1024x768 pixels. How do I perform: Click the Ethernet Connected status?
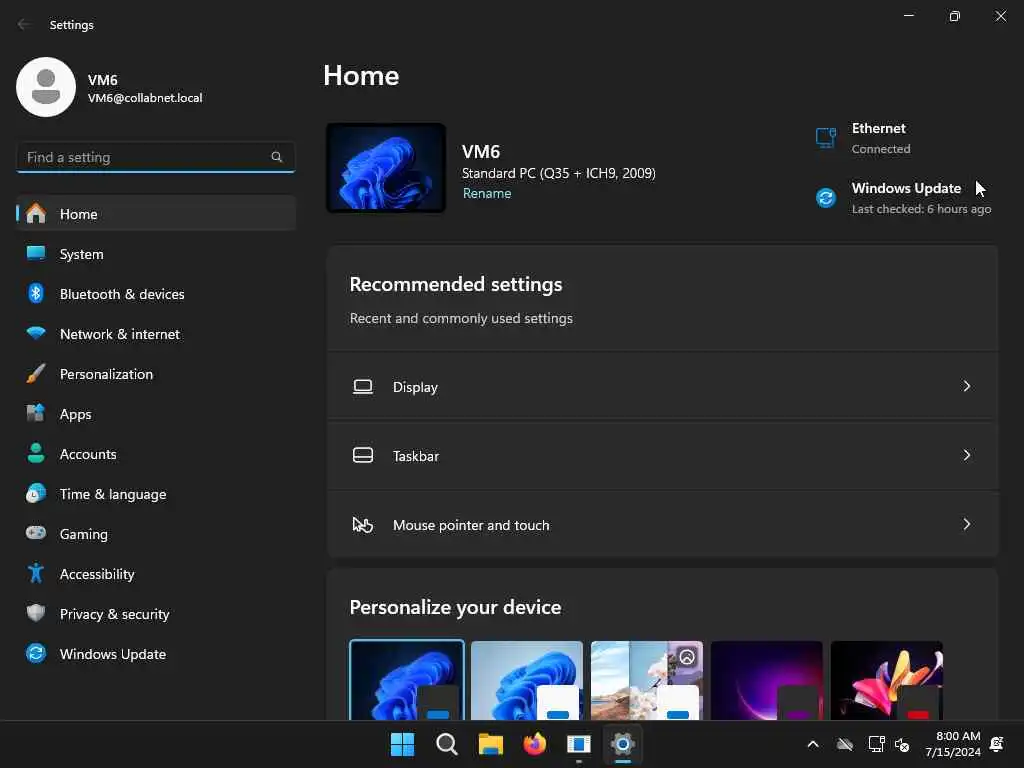coord(880,149)
